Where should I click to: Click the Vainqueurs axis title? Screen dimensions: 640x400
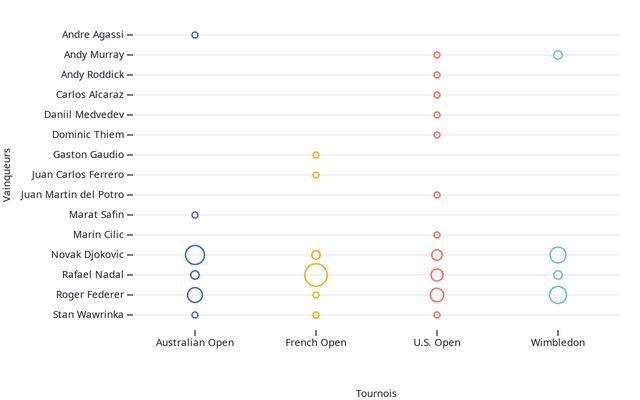(x=8, y=175)
